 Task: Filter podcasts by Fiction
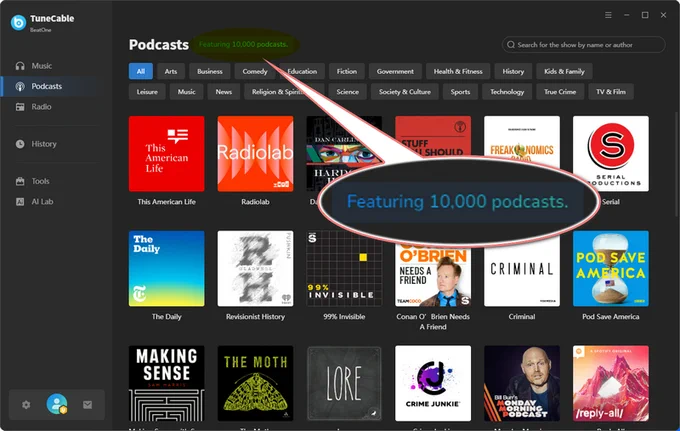[347, 72]
